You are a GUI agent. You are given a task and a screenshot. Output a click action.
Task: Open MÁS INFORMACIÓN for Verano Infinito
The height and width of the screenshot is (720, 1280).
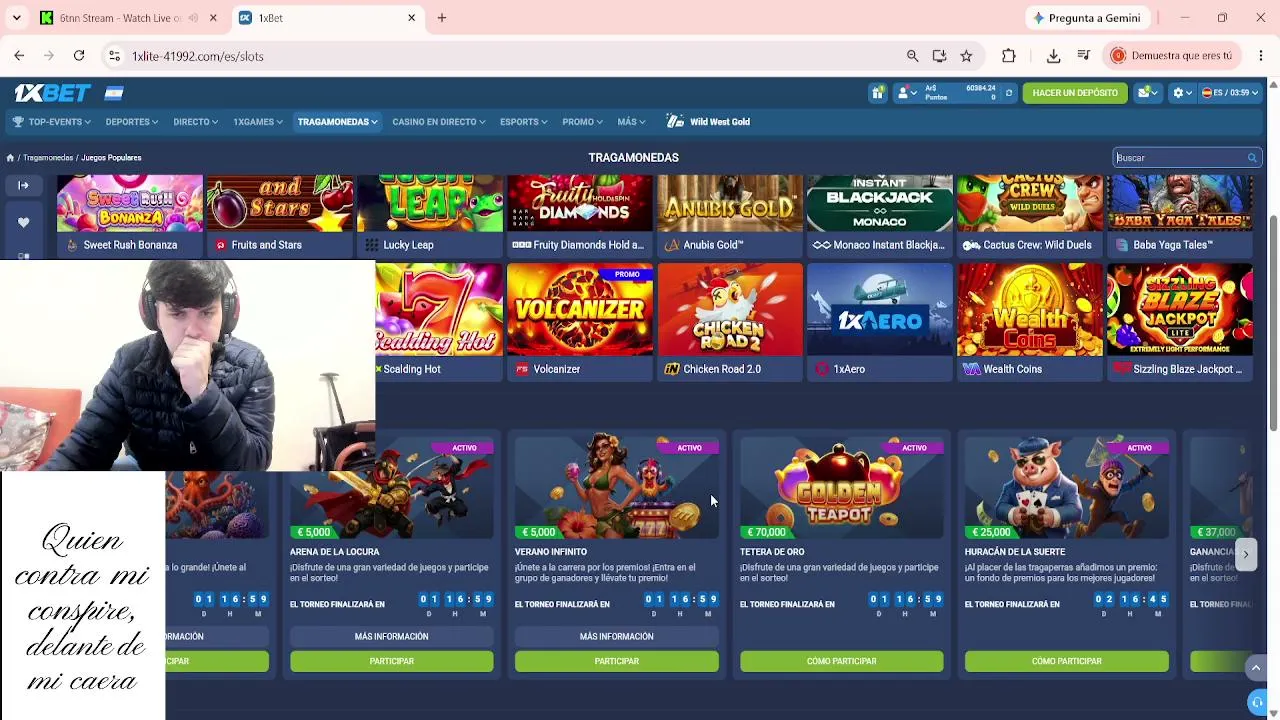pyautogui.click(x=616, y=636)
